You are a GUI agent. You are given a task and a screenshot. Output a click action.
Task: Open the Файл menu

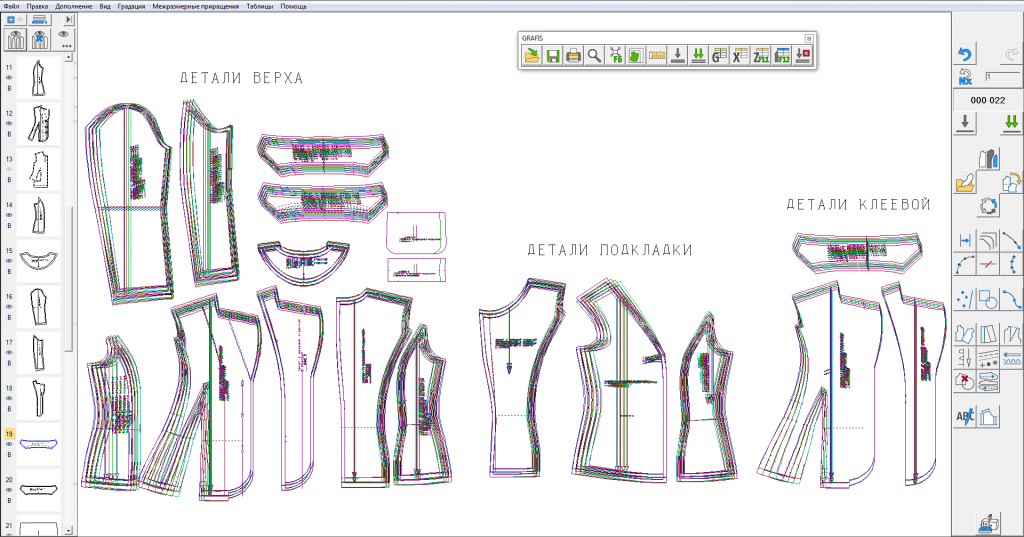[11, 6]
